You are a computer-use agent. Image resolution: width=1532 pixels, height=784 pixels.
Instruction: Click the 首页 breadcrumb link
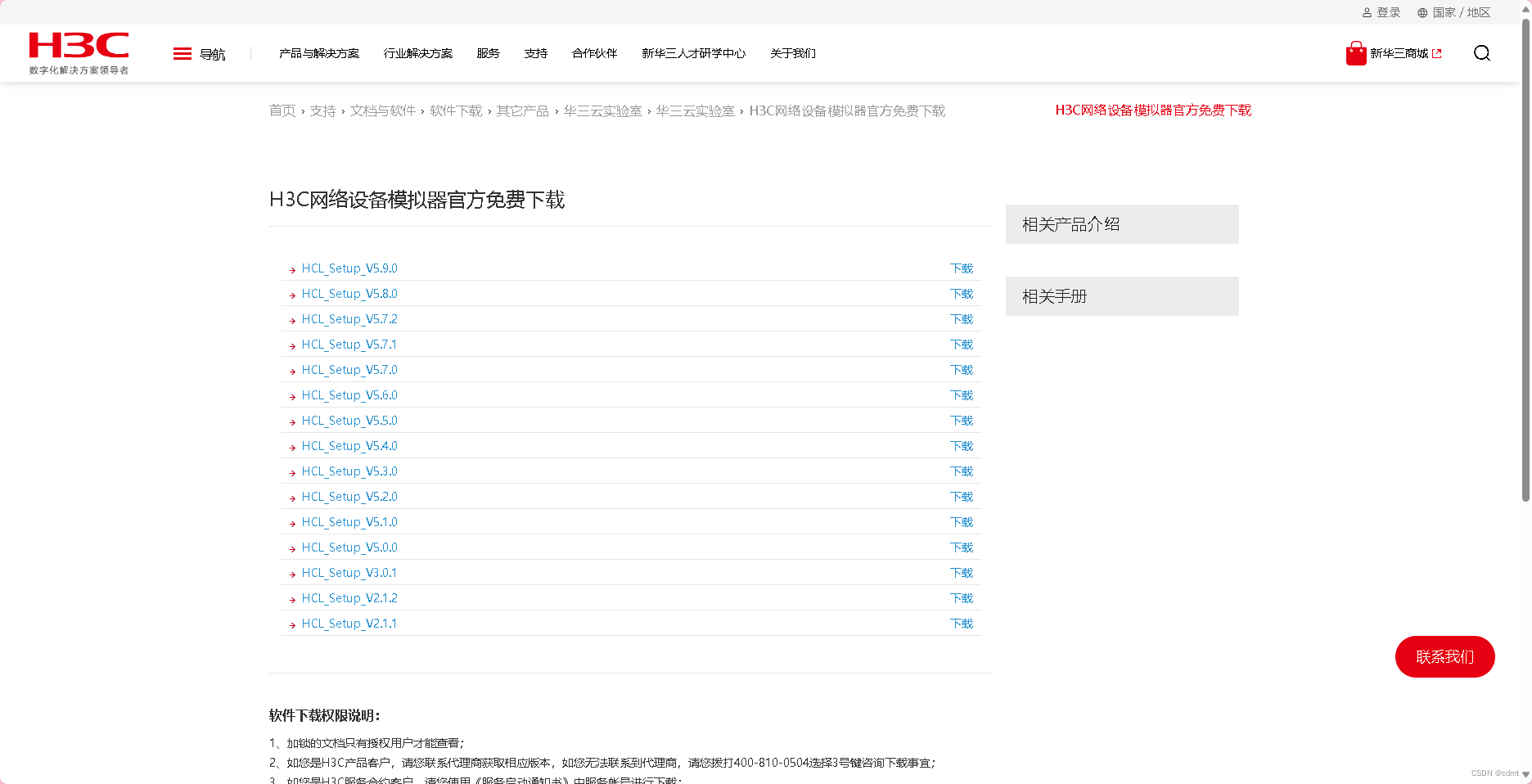coord(282,110)
